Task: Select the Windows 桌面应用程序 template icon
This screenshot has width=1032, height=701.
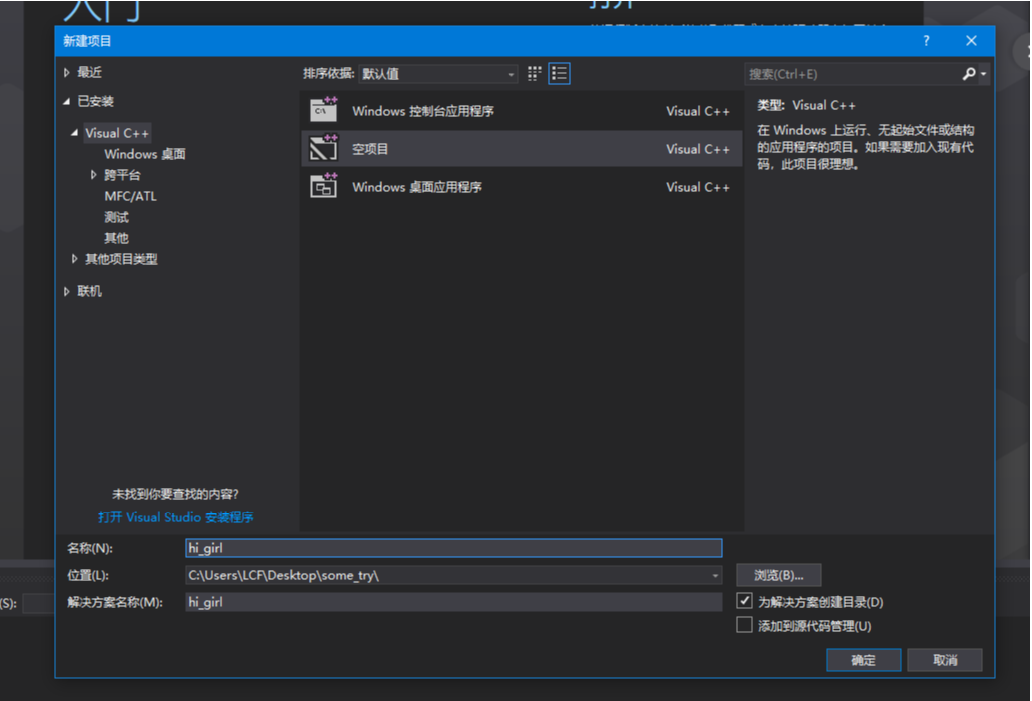Action: (324, 186)
